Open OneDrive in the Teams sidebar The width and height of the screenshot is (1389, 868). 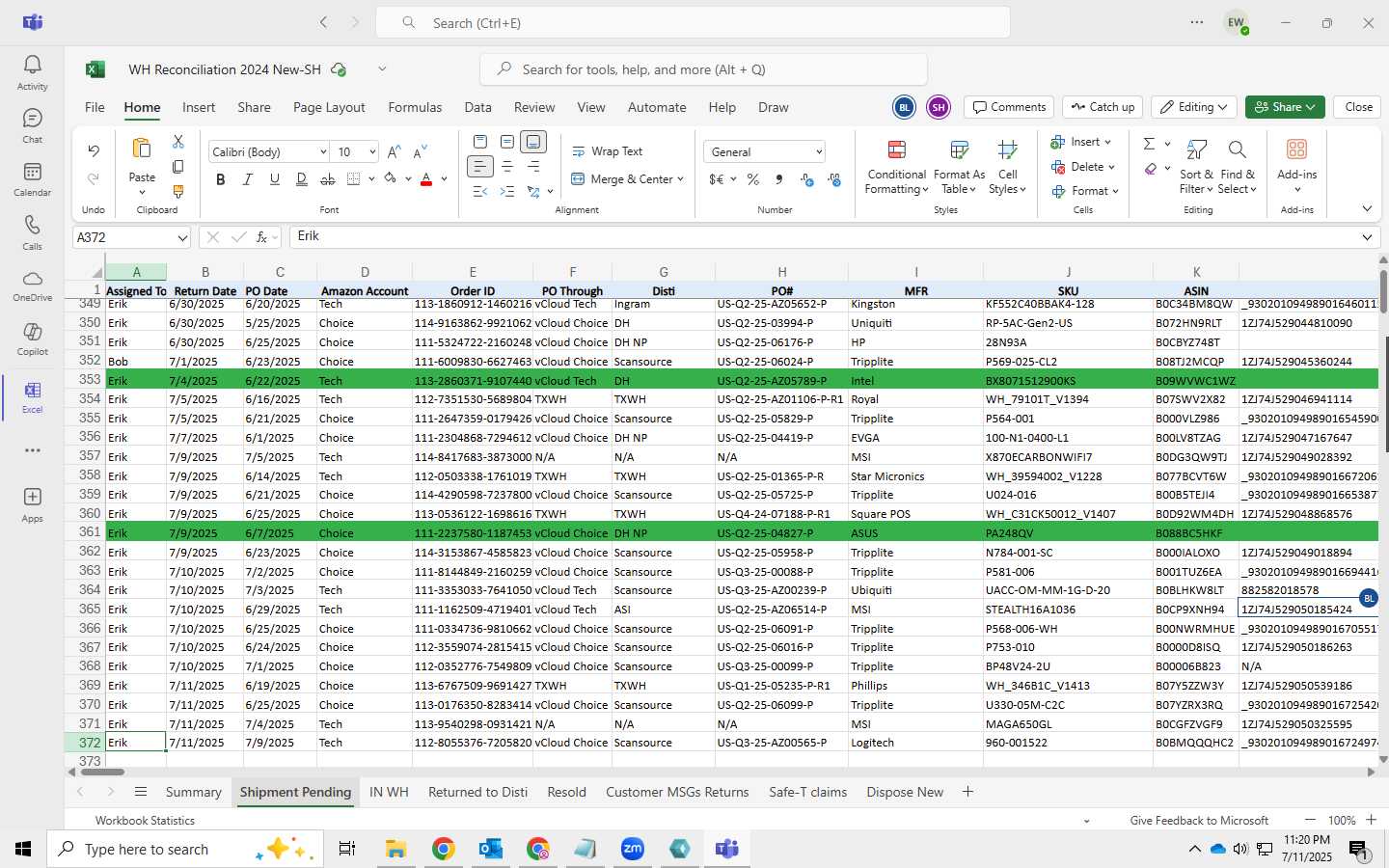pyautogui.click(x=32, y=285)
